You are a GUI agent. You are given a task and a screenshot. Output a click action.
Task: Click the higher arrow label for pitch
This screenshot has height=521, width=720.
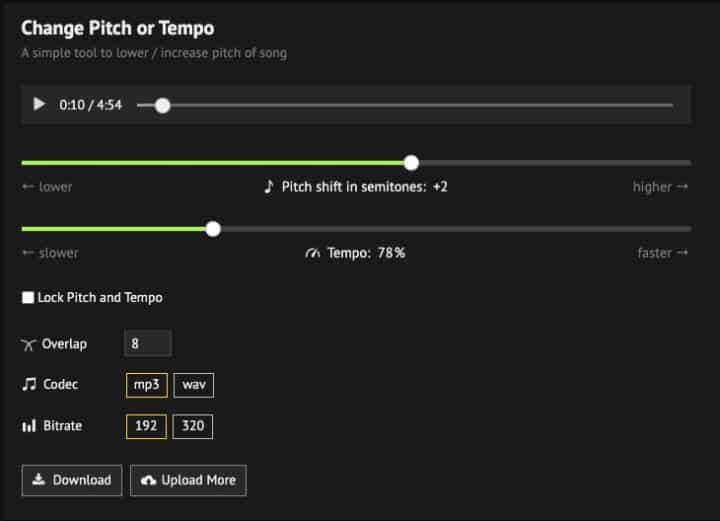660,187
